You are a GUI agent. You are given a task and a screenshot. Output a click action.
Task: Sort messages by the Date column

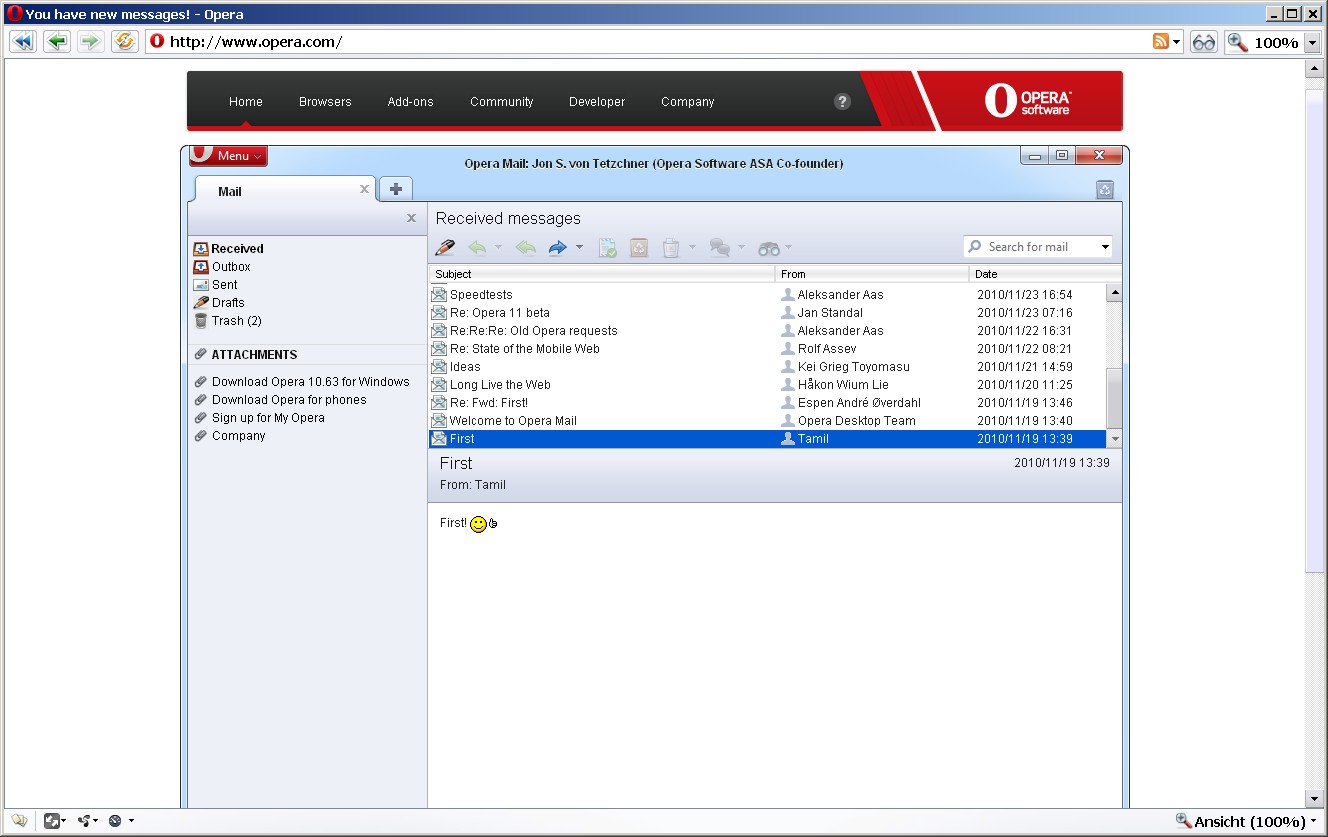point(987,273)
